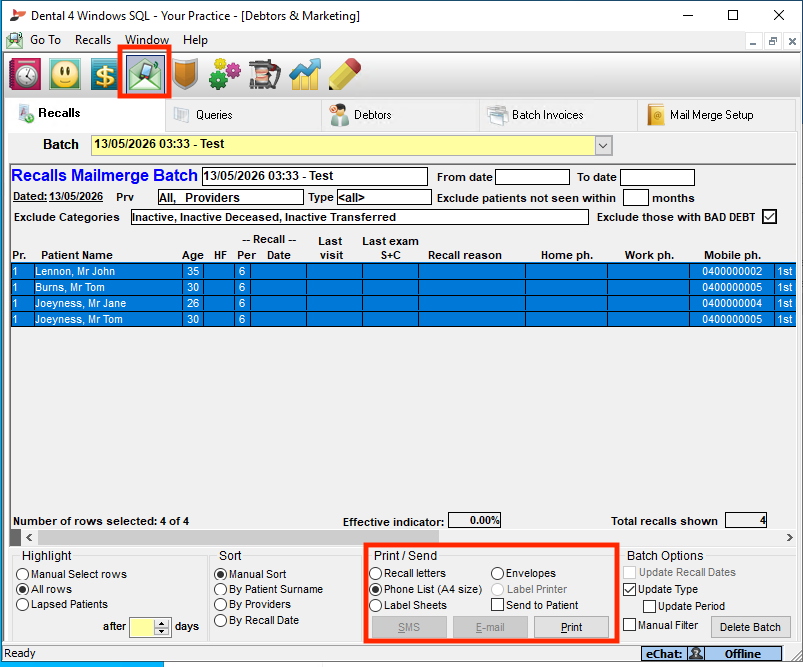The image size is (803, 667).
Task: Select the Recalls tab
Action: 86,114
